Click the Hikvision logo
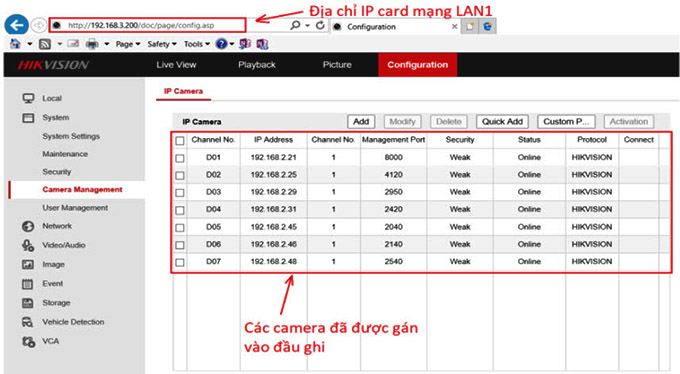This screenshot has width=680, height=374. coord(53,65)
